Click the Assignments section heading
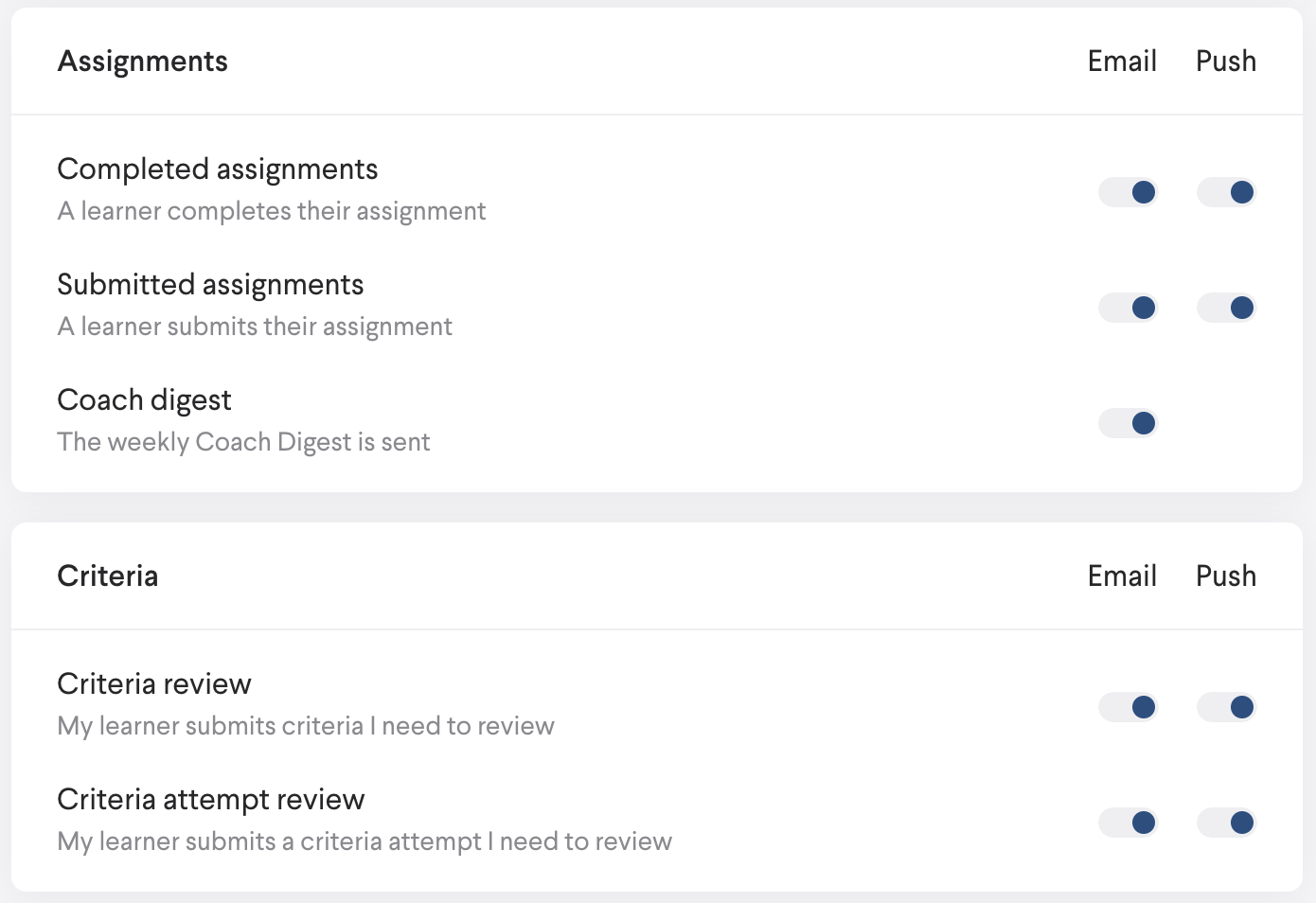 click(x=142, y=62)
